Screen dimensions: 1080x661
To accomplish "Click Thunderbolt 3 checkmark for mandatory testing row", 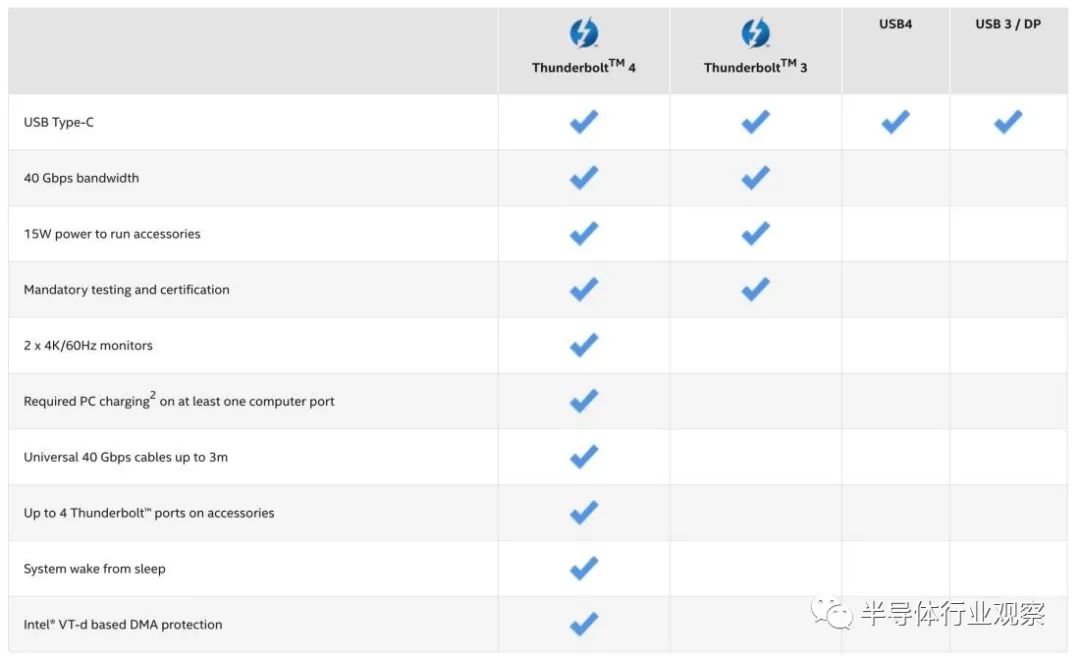I will click(x=756, y=290).
